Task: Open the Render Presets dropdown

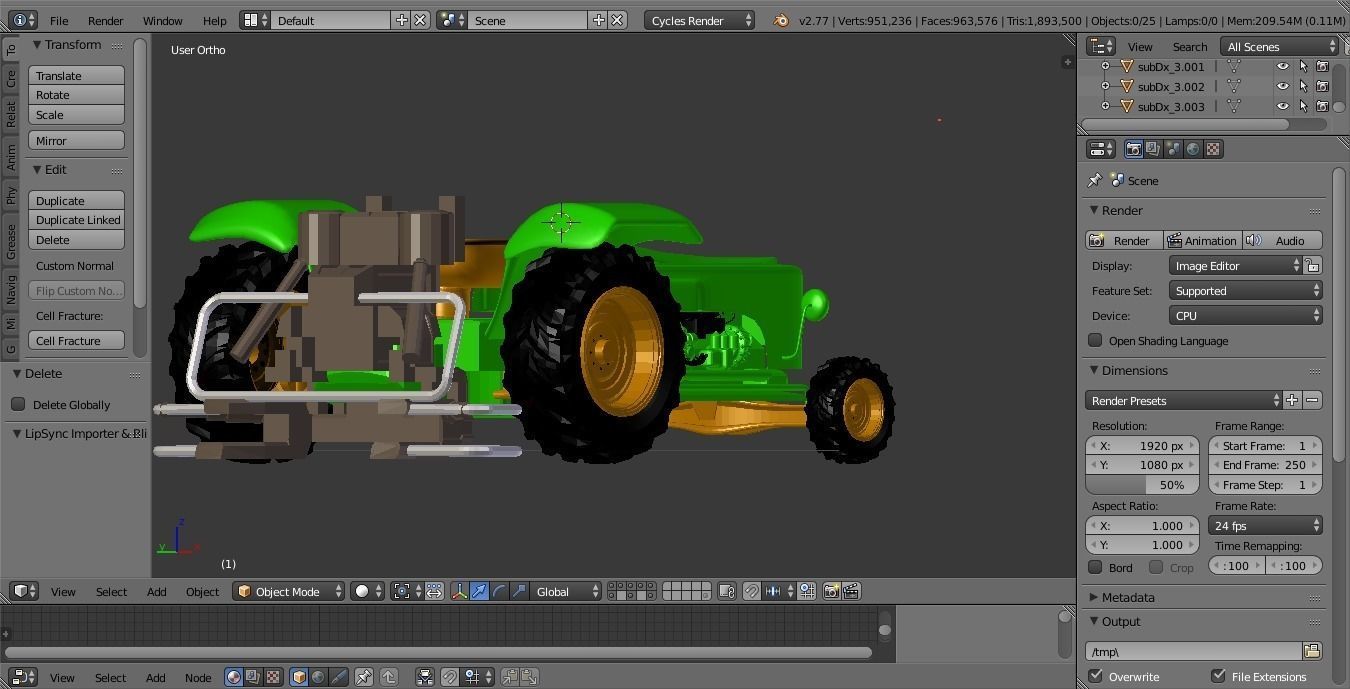Action: tap(1184, 400)
